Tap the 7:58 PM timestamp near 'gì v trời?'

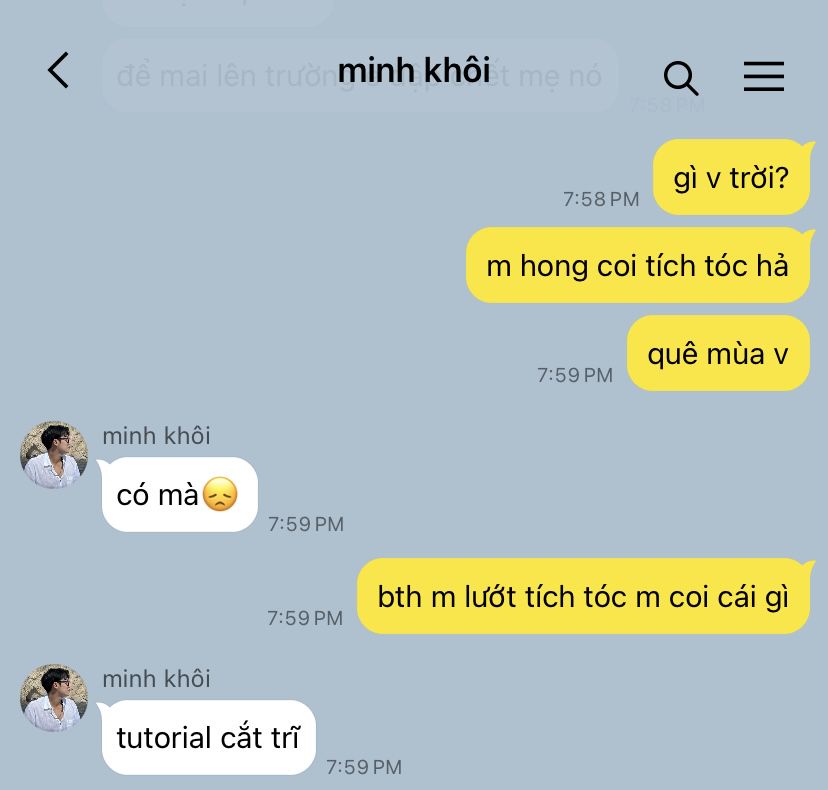point(601,200)
